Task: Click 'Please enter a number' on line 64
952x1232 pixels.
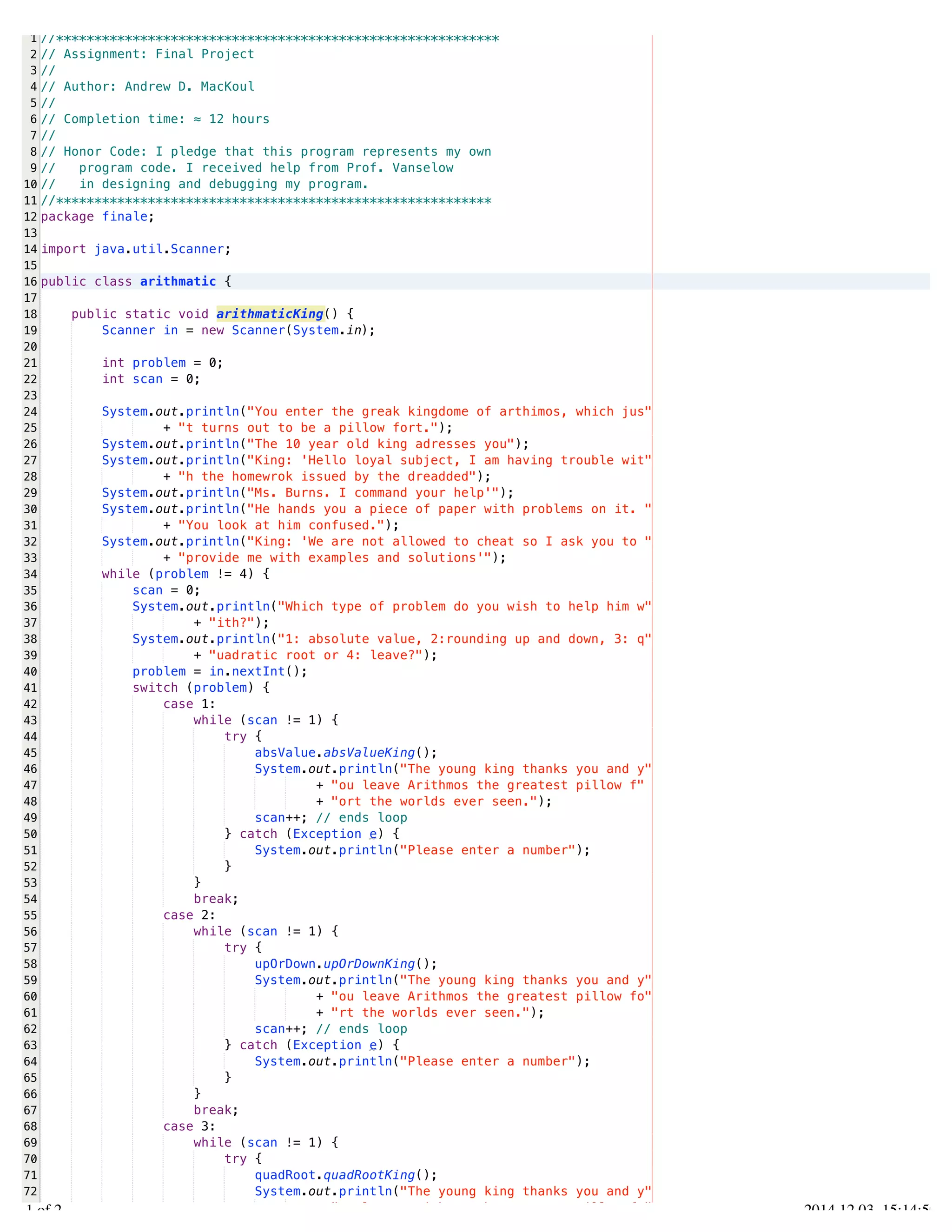Action: [x=487, y=1062]
